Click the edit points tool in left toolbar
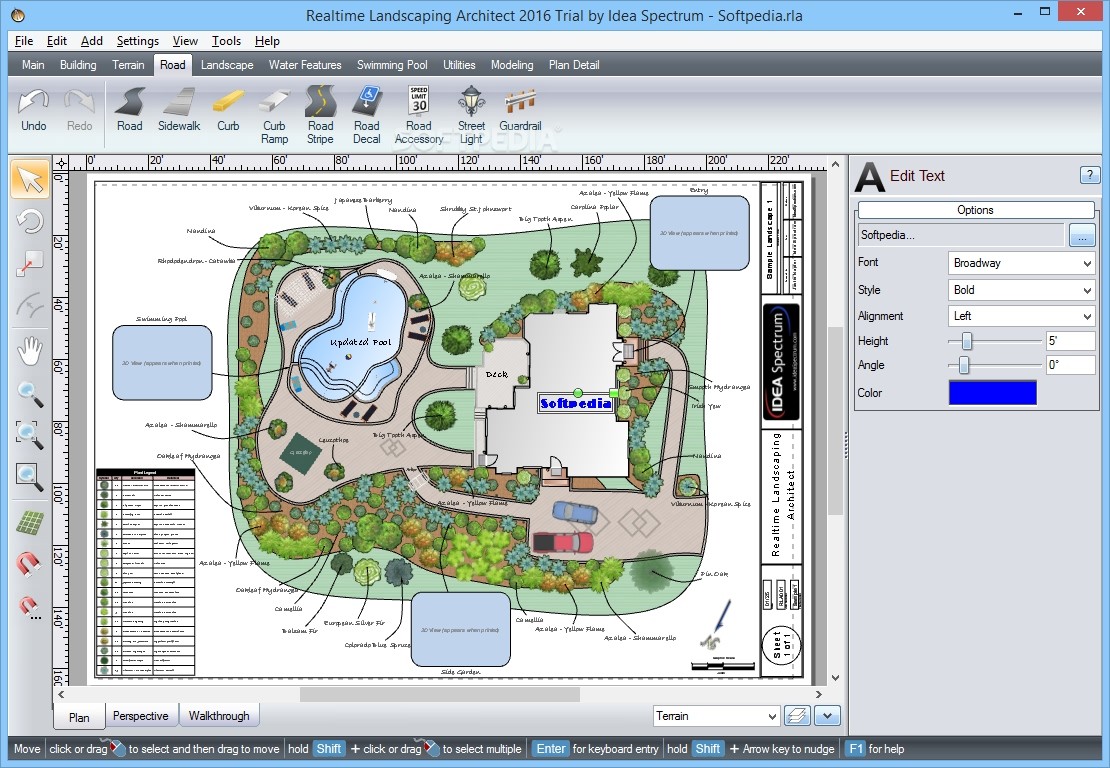The width and height of the screenshot is (1110, 768). click(30, 263)
